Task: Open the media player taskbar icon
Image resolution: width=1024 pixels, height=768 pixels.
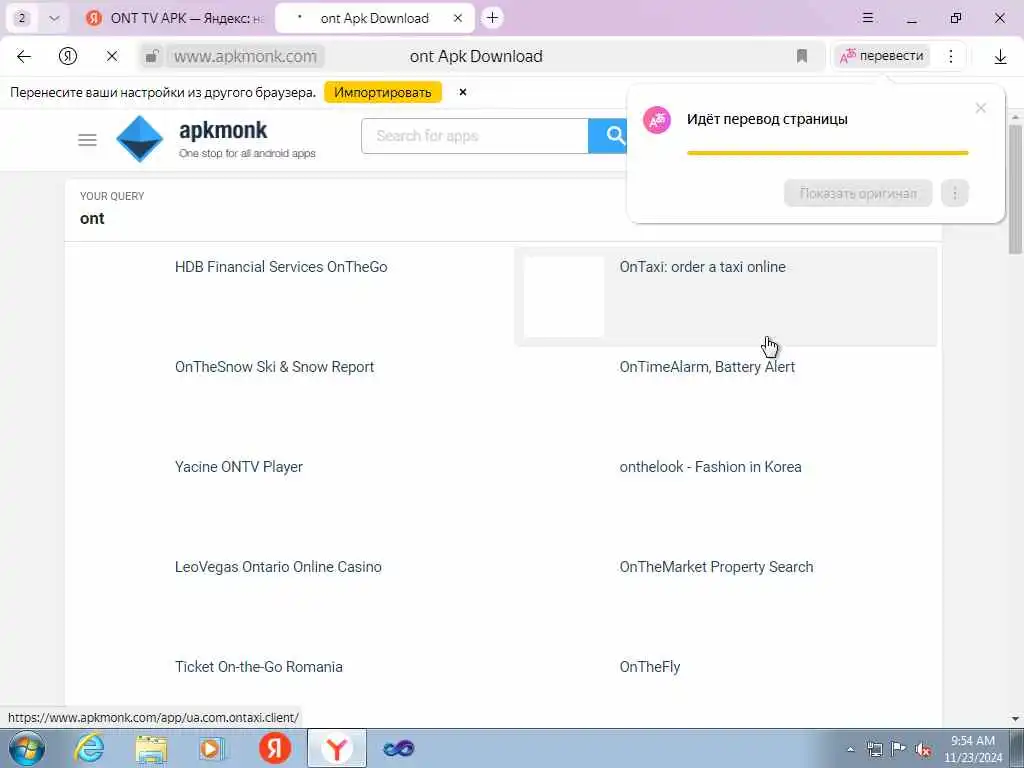Action: (212, 748)
